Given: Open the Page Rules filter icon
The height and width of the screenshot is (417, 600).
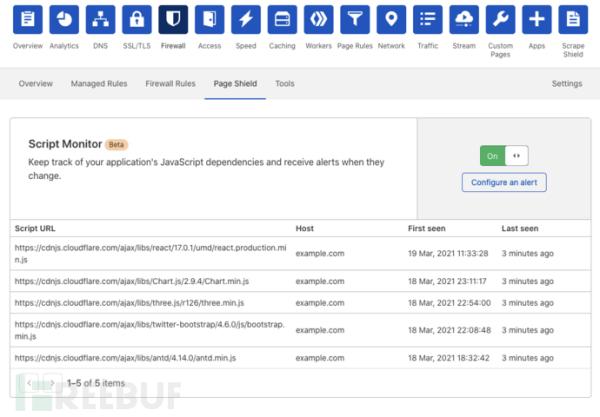Looking at the screenshot, I should (354, 19).
